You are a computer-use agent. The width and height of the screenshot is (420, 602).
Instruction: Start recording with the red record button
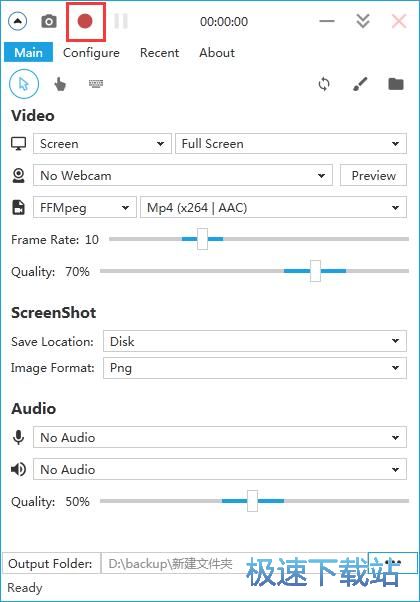click(85, 22)
